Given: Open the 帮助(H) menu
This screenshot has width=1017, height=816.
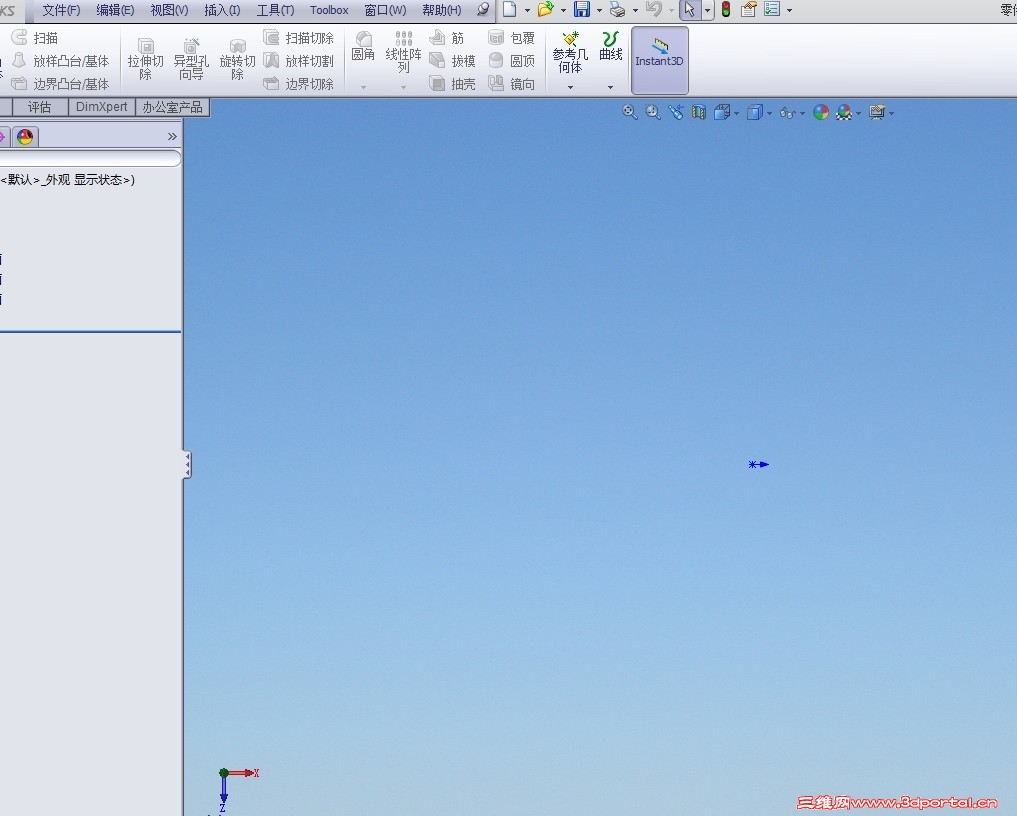Looking at the screenshot, I should [442, 10].
